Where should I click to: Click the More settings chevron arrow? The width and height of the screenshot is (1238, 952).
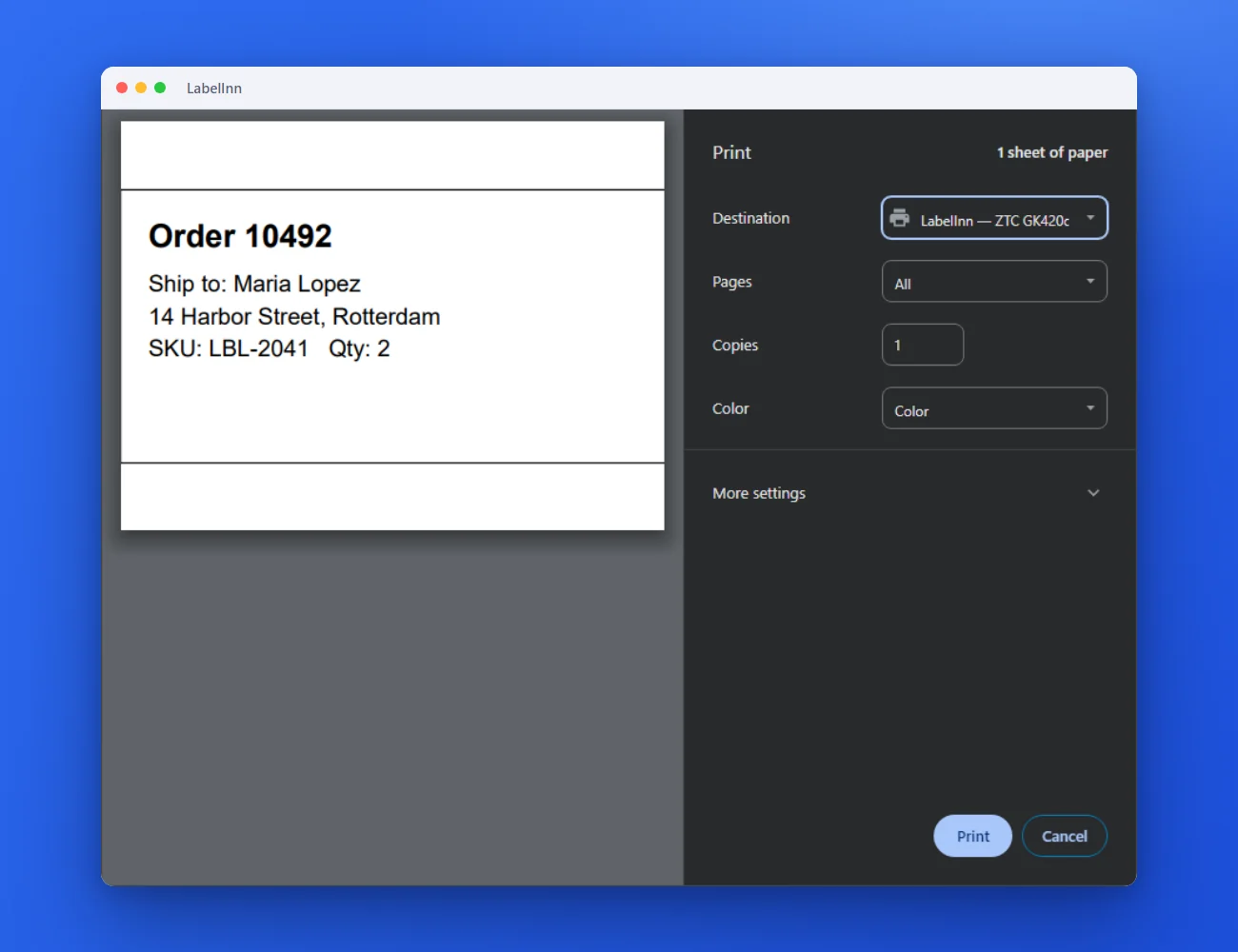1093,493
